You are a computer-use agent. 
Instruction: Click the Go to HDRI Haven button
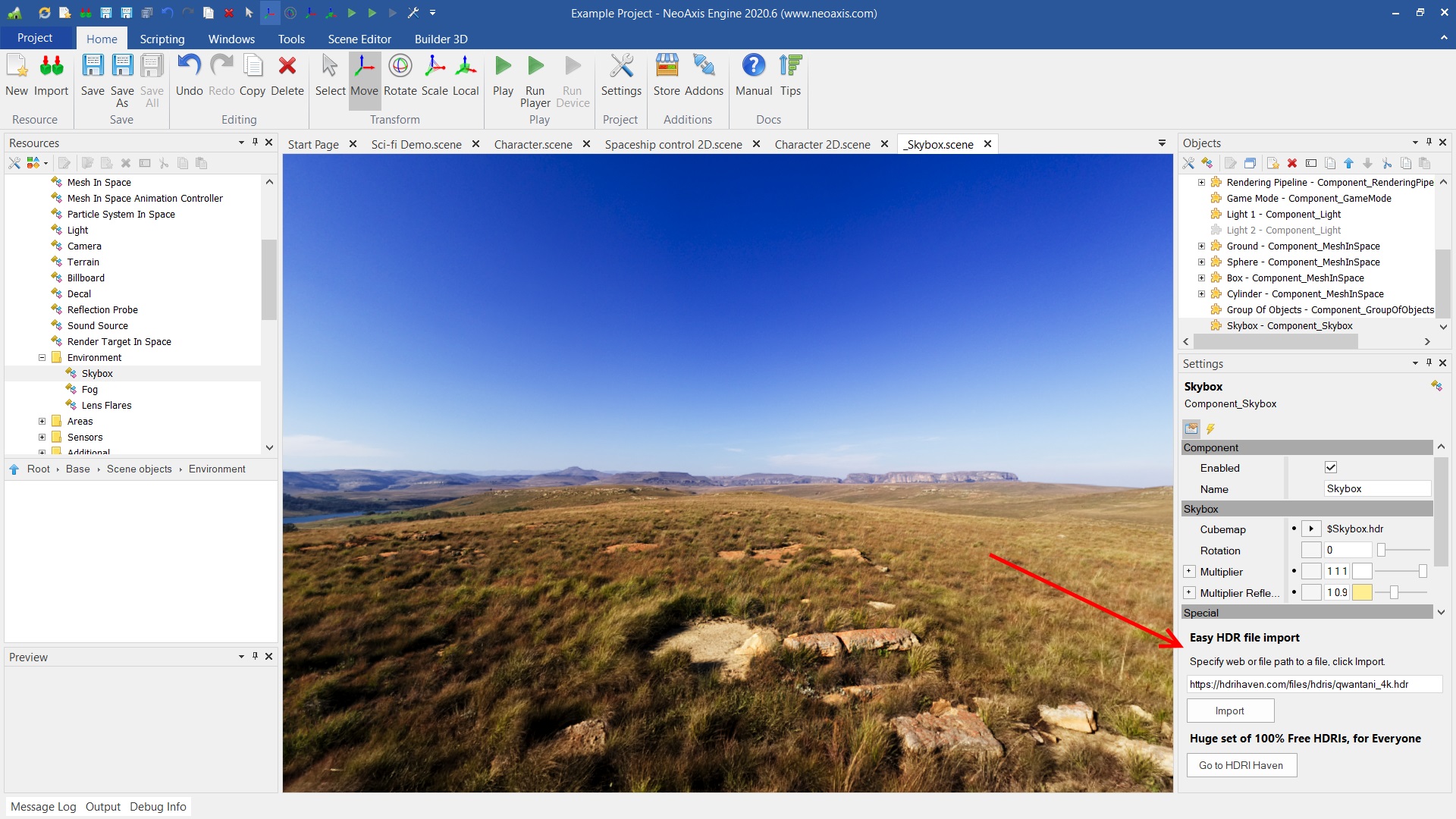(x=1241, y=765)
